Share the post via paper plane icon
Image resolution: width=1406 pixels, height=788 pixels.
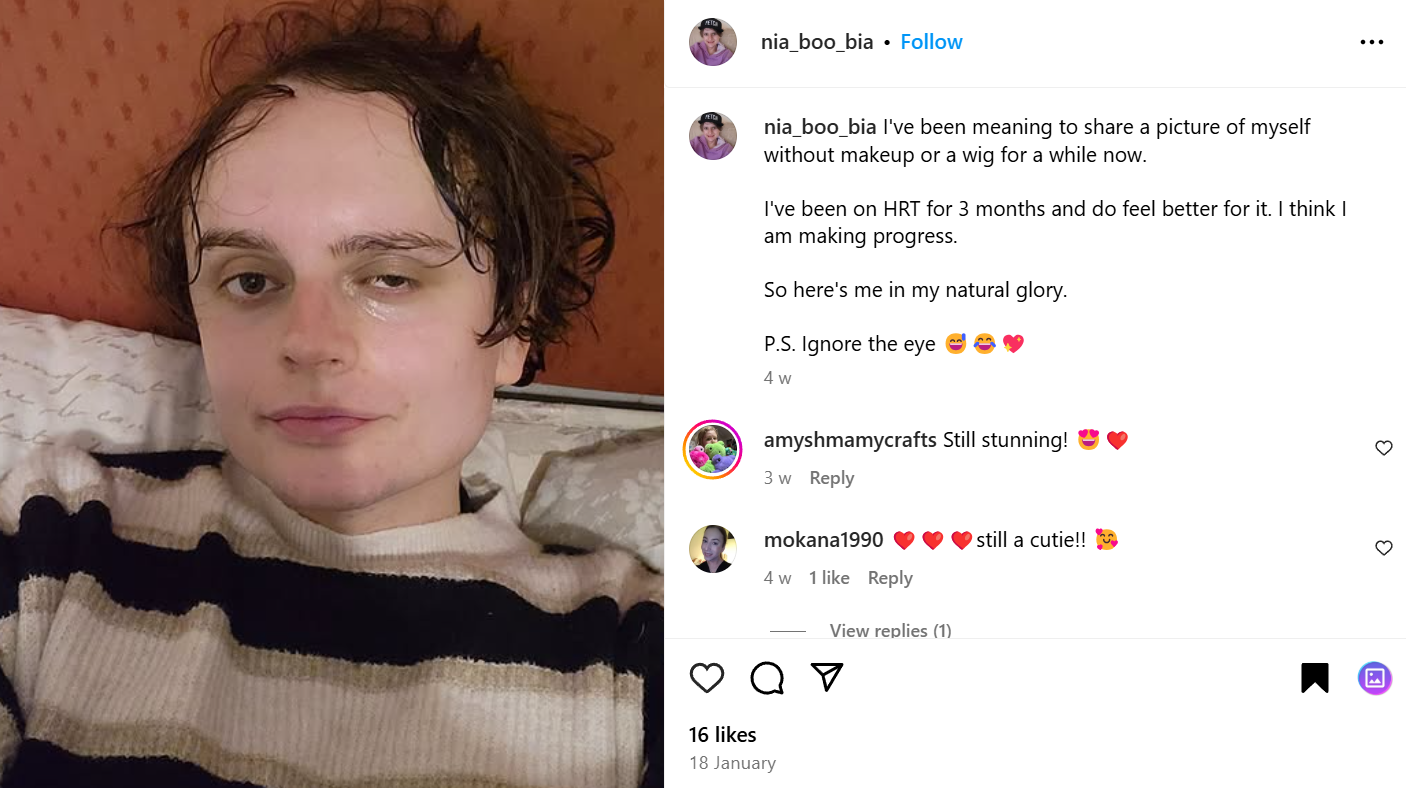(x=827, y=678)
